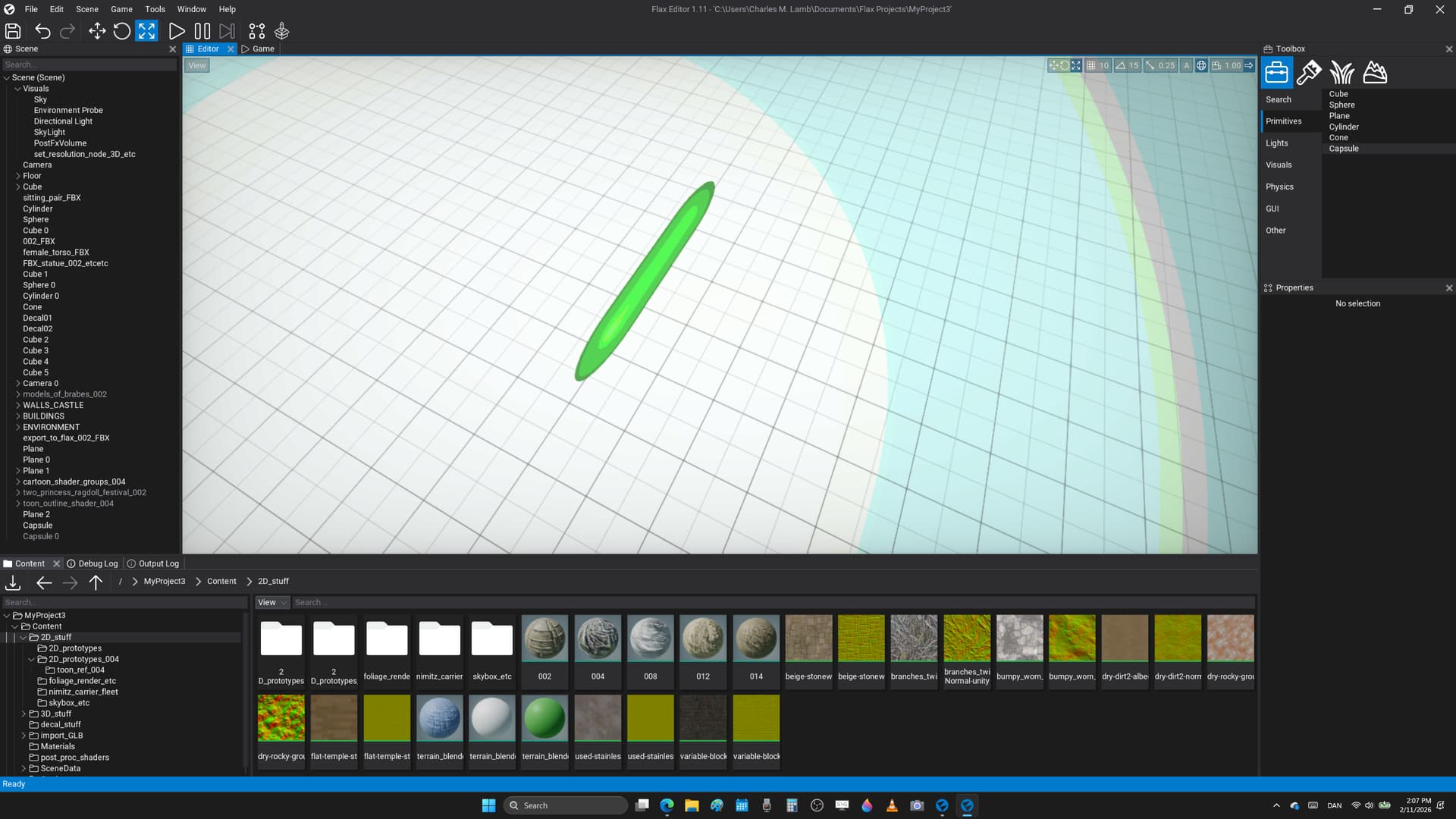
Task: Select the Translate gizmo tool in toolbar
Action: point(97,31)
